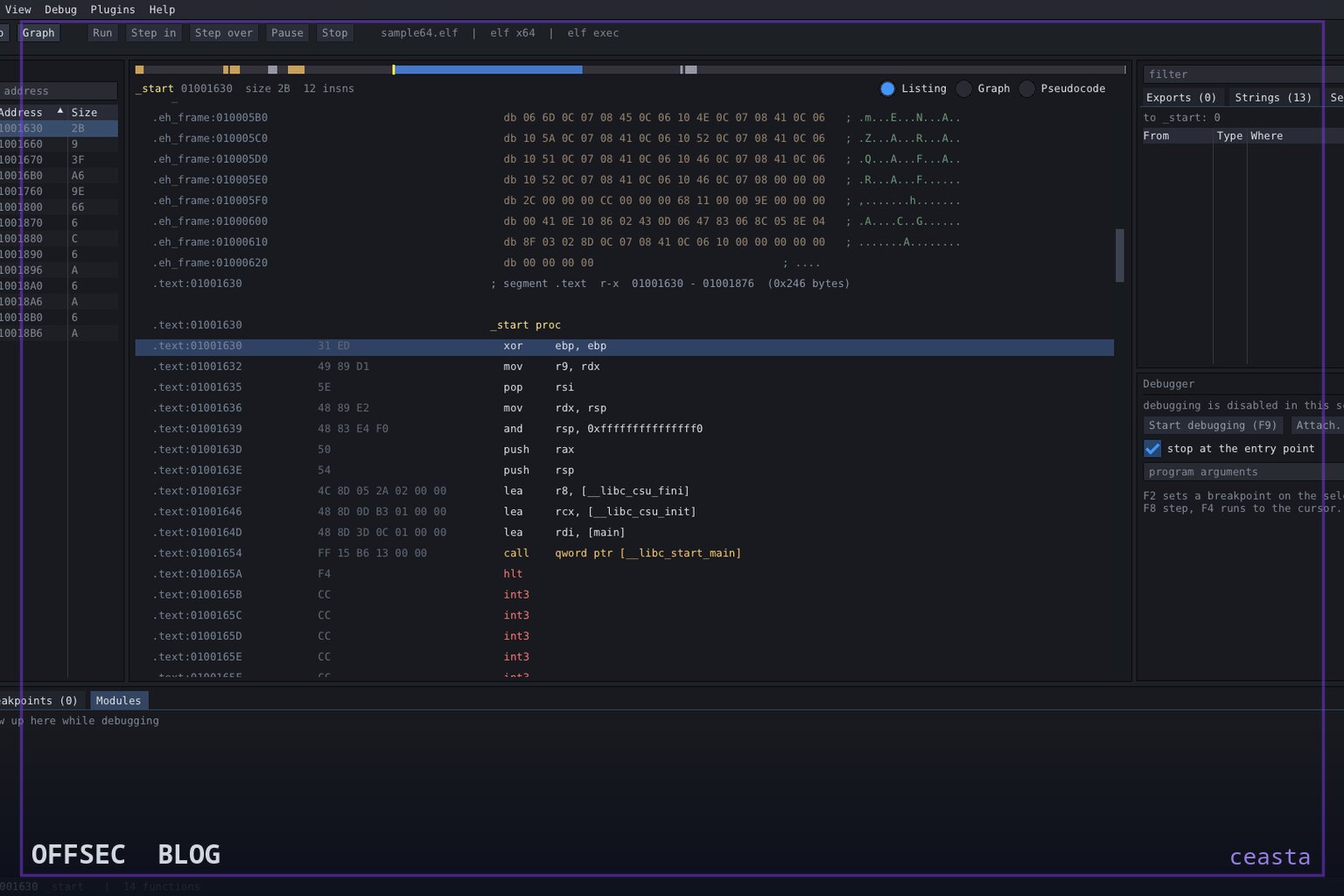Open the View menu
This screenshot has width=1344, height=896.
pos(17,10)
